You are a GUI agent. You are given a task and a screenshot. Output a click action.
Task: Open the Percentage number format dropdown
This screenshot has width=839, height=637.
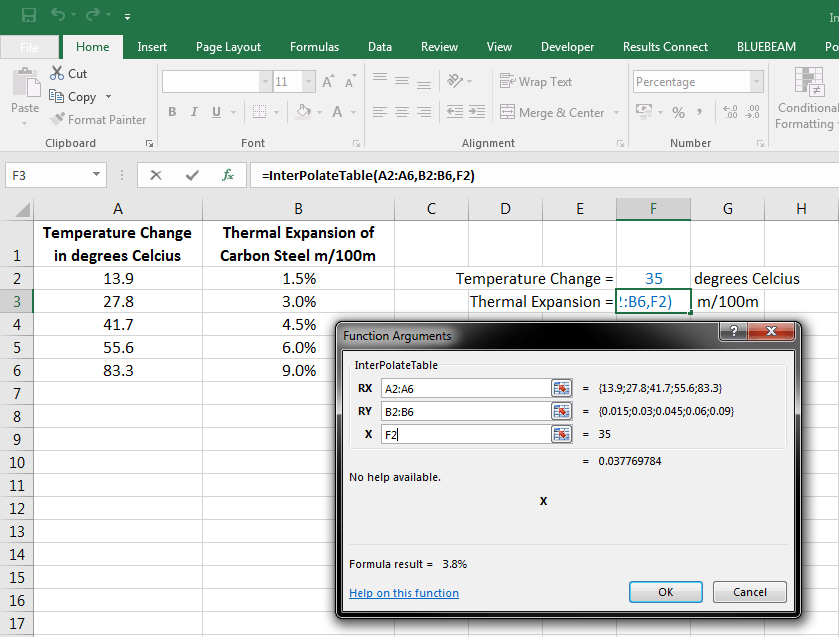click(x=757, y=81)
